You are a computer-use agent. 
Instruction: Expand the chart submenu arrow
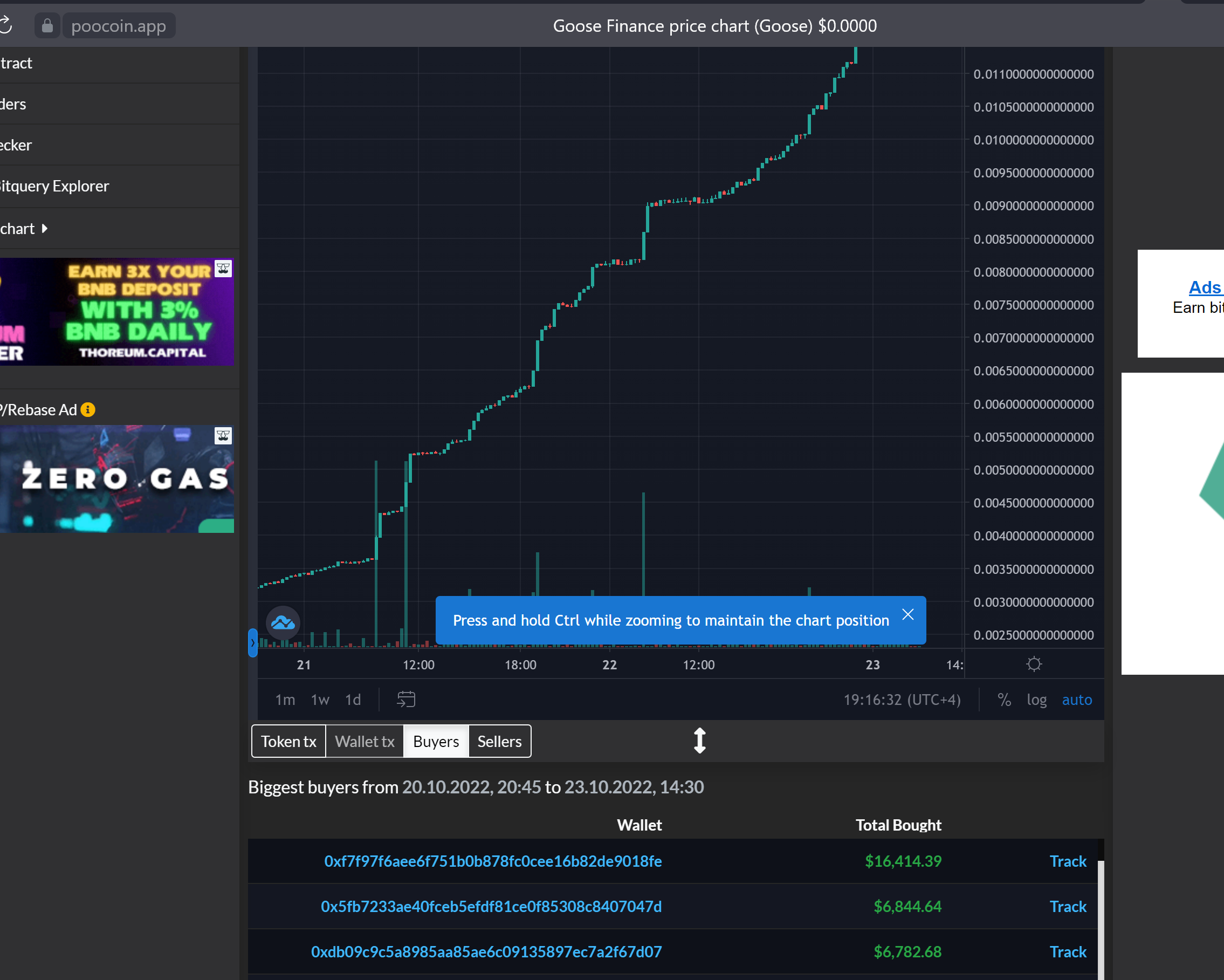point(44,228)
